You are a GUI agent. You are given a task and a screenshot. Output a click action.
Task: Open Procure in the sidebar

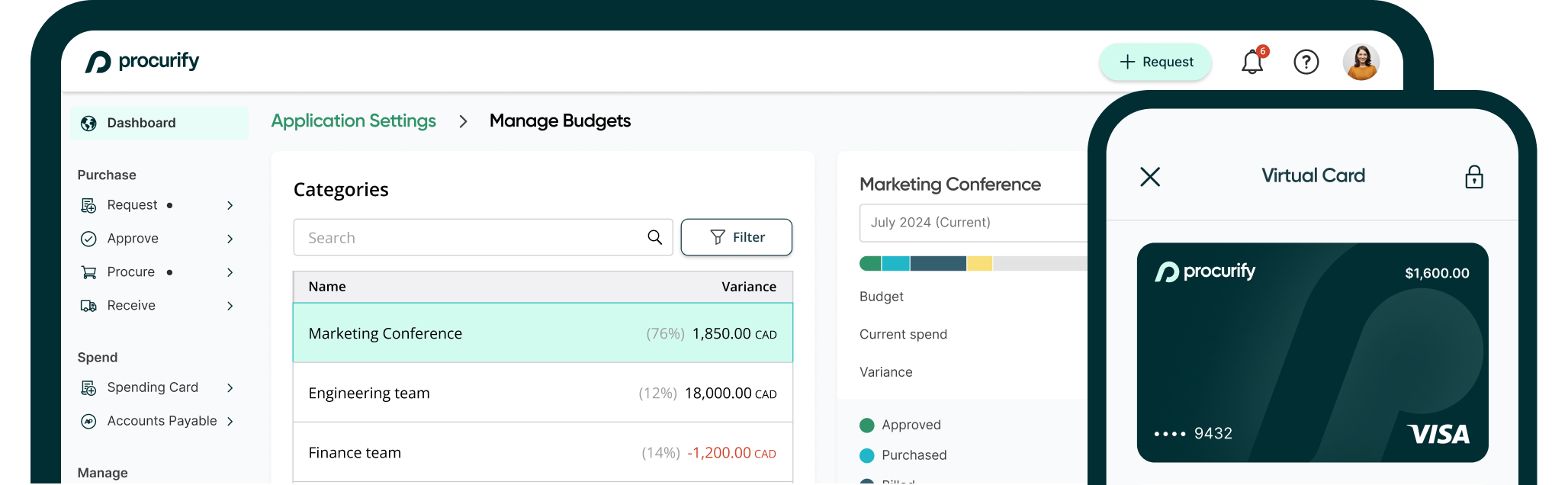tap(131, 272)
